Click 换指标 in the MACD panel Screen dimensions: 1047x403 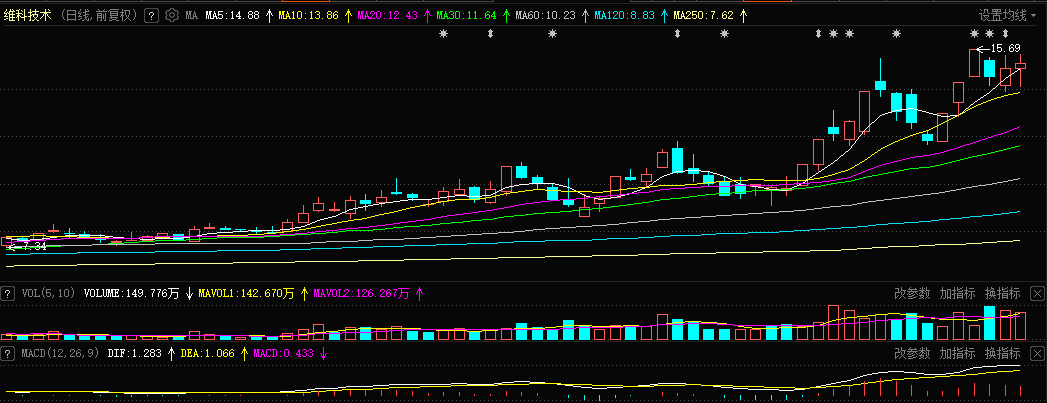pos(1002,354)
